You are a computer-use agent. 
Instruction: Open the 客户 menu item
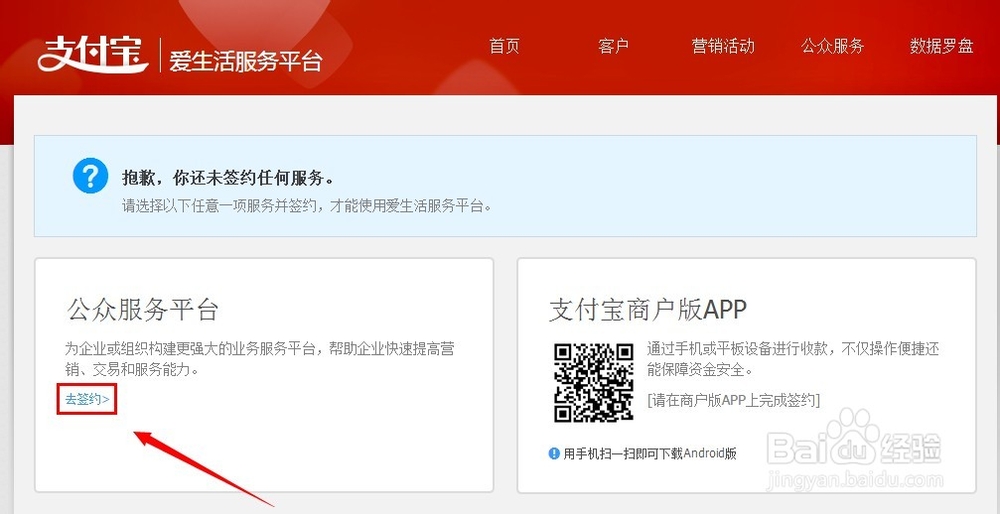[x=614, y=46]
